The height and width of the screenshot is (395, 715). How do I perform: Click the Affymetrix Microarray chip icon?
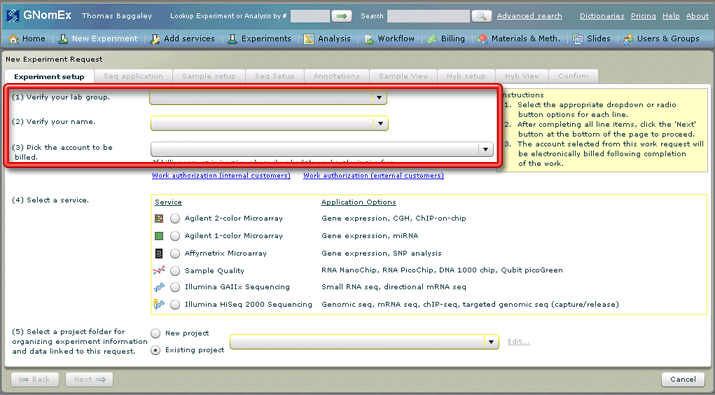pyautogui.click(x=159, y=253)
